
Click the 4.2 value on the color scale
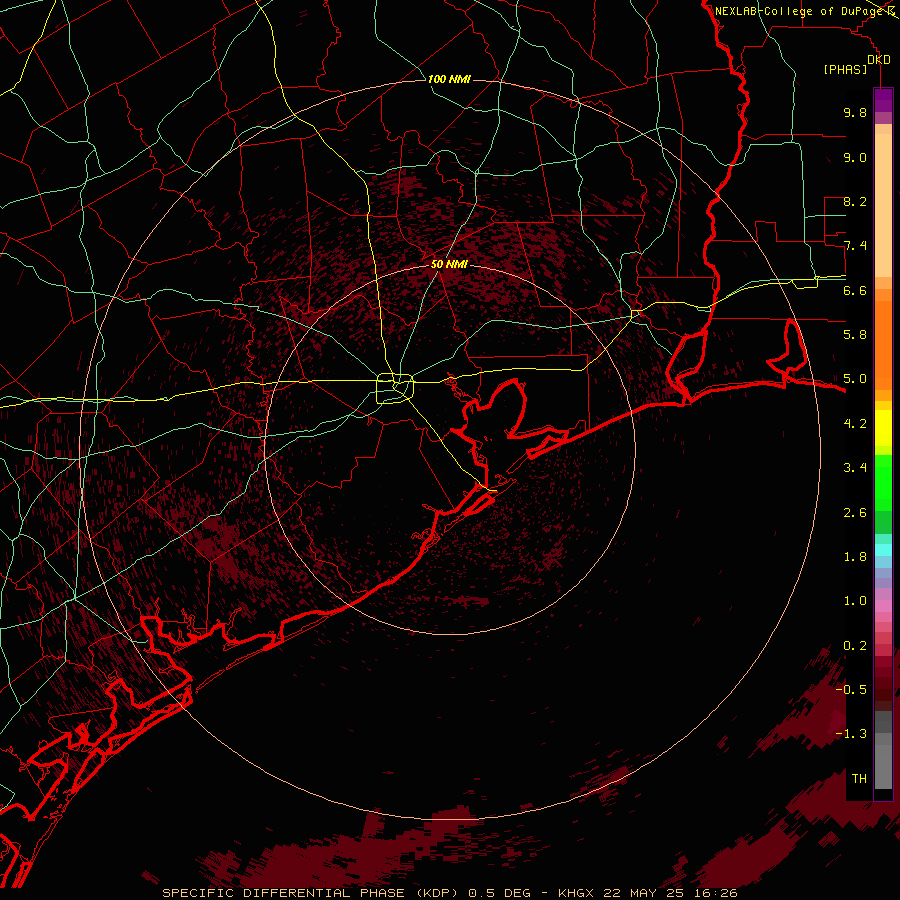[855, 424]
